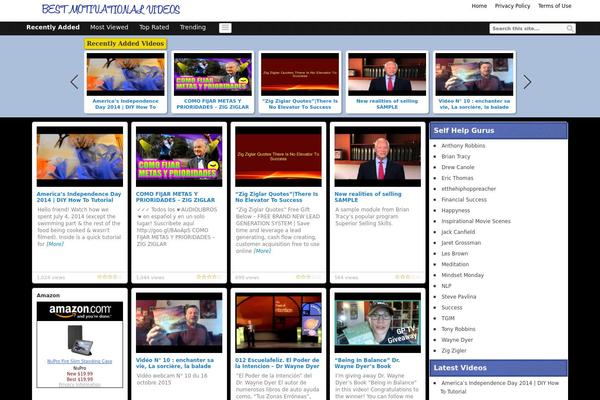Image resolution: width=600 pixels, height=400 pixels.
Task: Open thumbnail of Being in Balance giveaway video
Action: (377, 323)
